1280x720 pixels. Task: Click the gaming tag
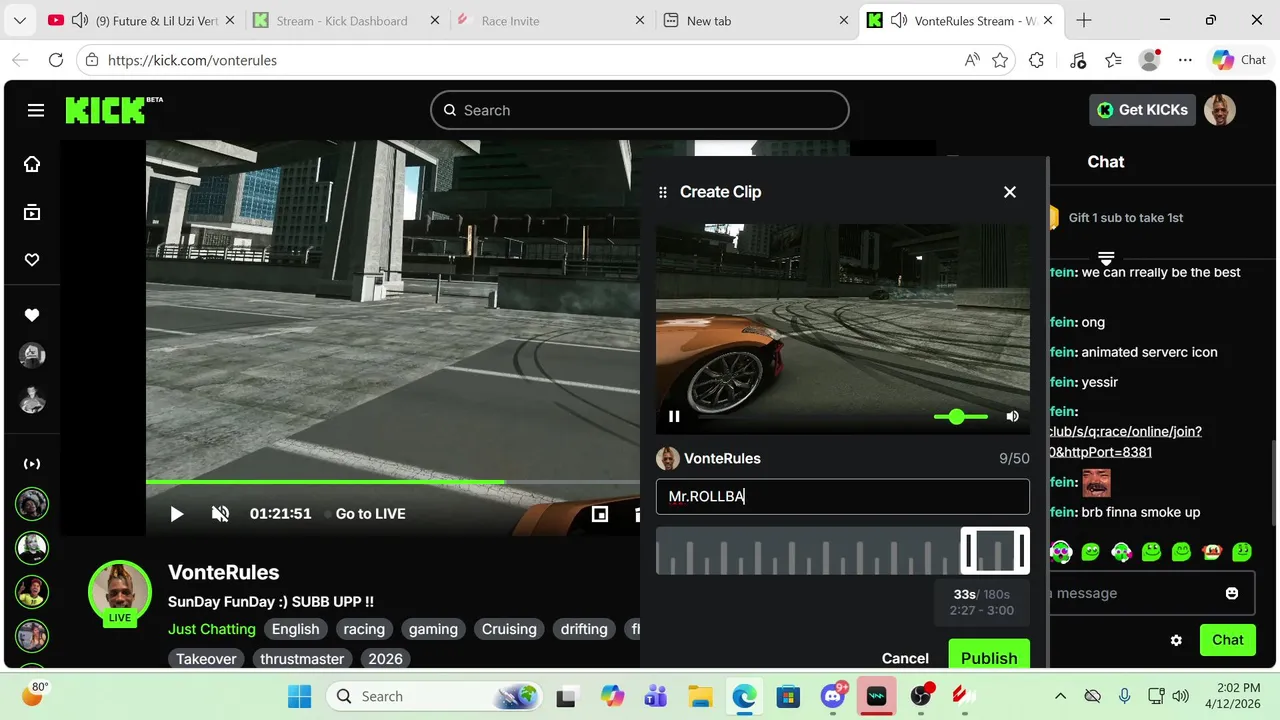(433, 629)
